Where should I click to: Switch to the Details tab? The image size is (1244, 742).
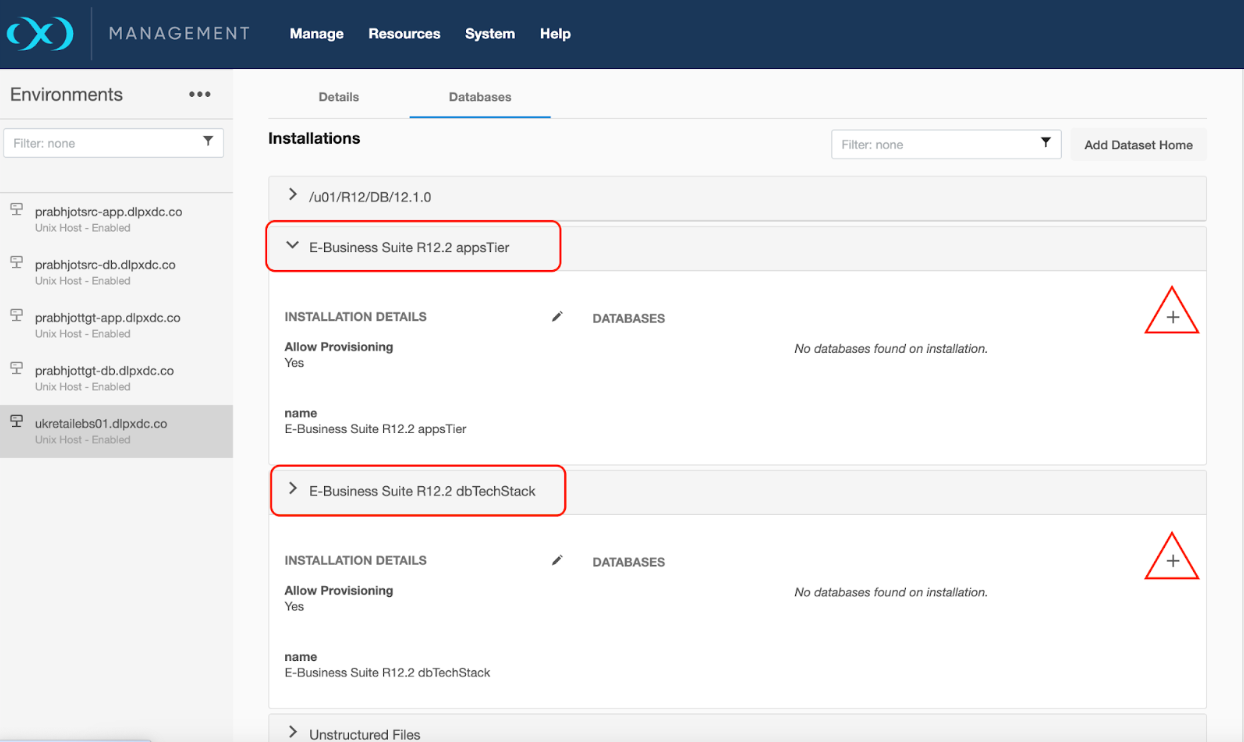pyautogui.click(x=338, y=97)
